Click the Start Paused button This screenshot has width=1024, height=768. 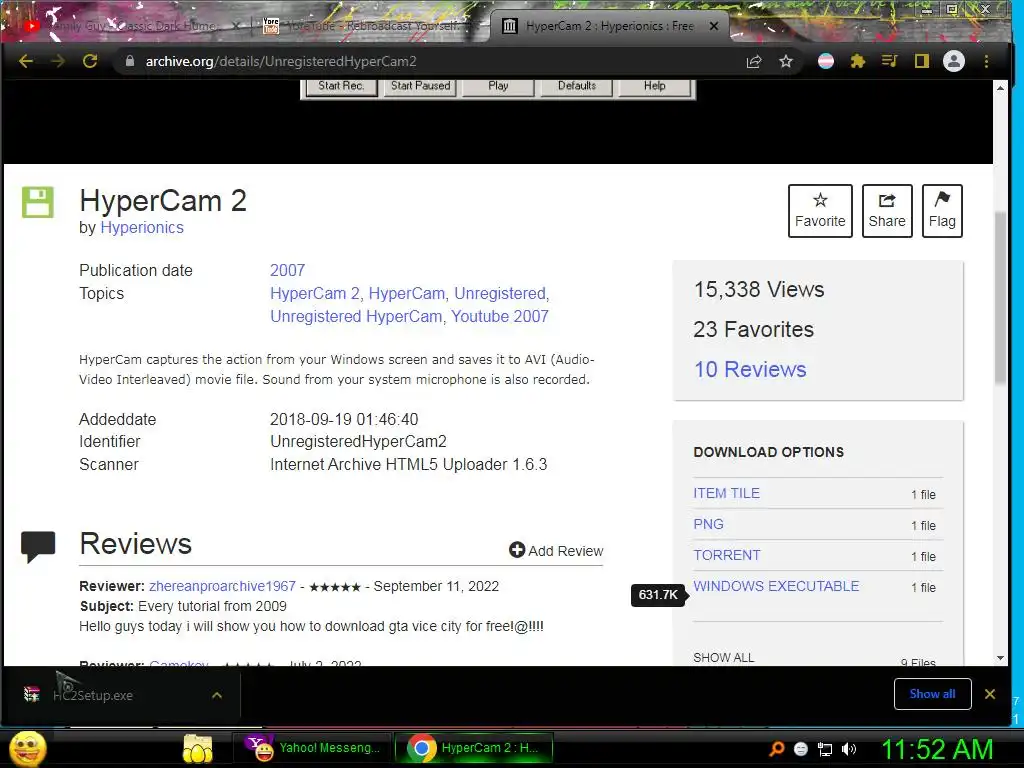pos(421,86)
